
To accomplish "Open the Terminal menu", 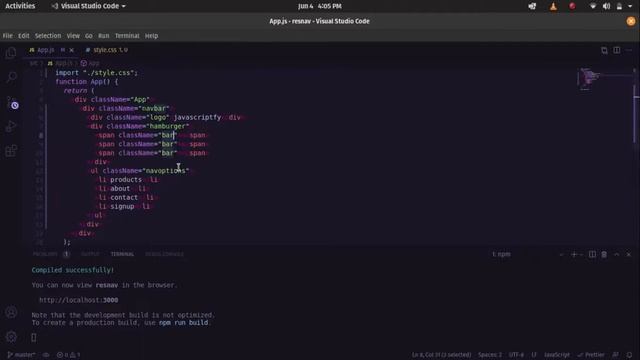I will click(x=127, y=36).
